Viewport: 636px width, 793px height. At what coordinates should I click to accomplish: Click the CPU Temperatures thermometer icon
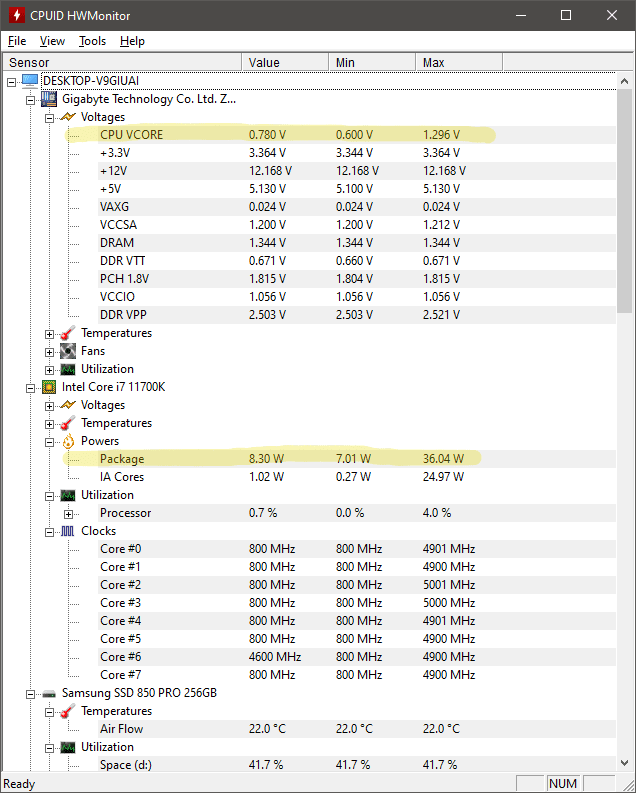[68, 423]
